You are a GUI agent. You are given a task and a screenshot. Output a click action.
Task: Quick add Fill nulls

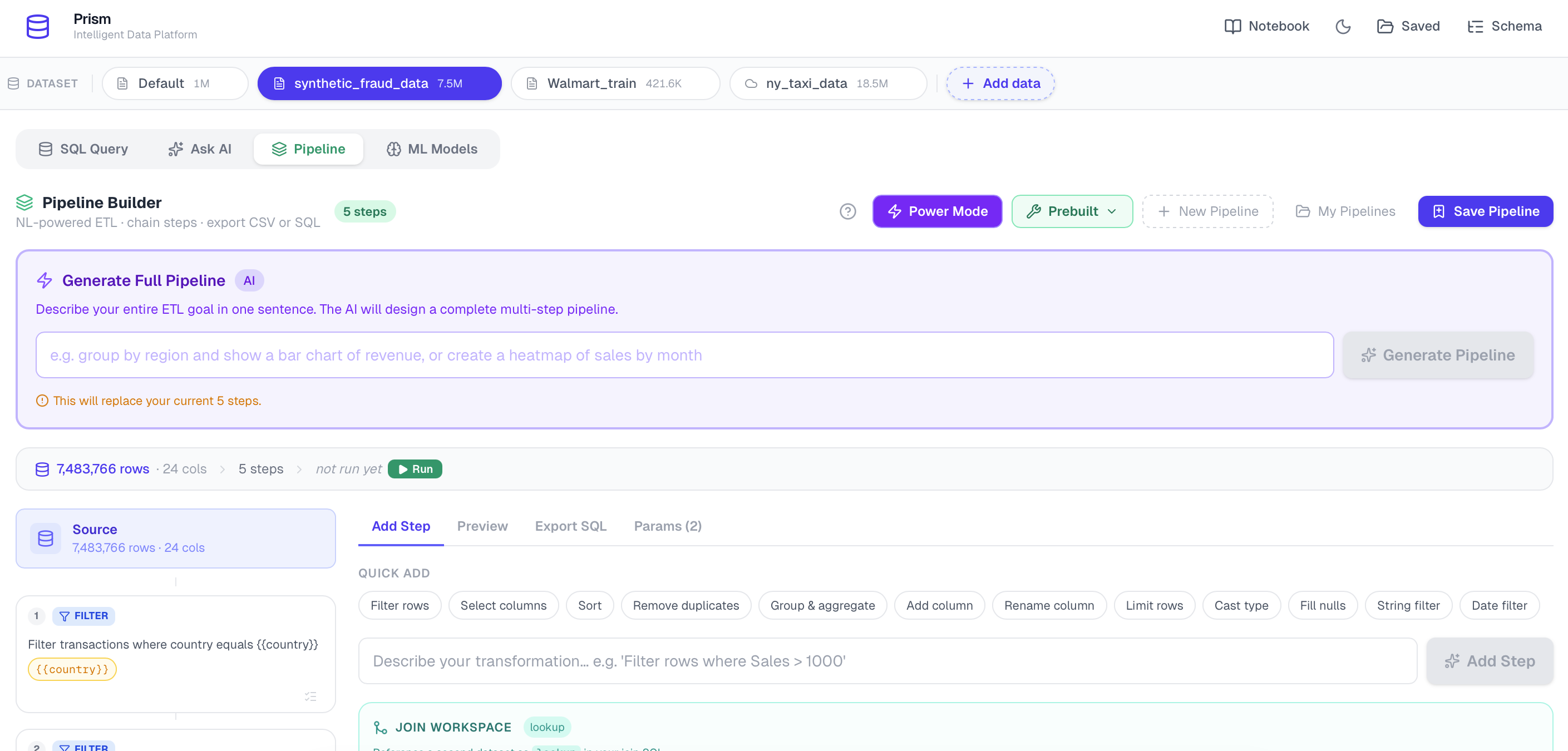[1323, 606]
